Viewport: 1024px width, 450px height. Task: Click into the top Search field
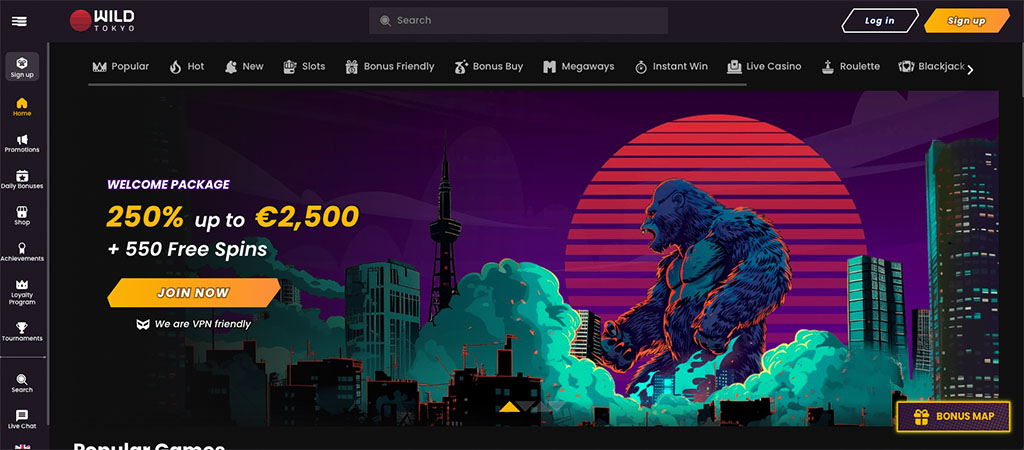click(x=519, y=20)
